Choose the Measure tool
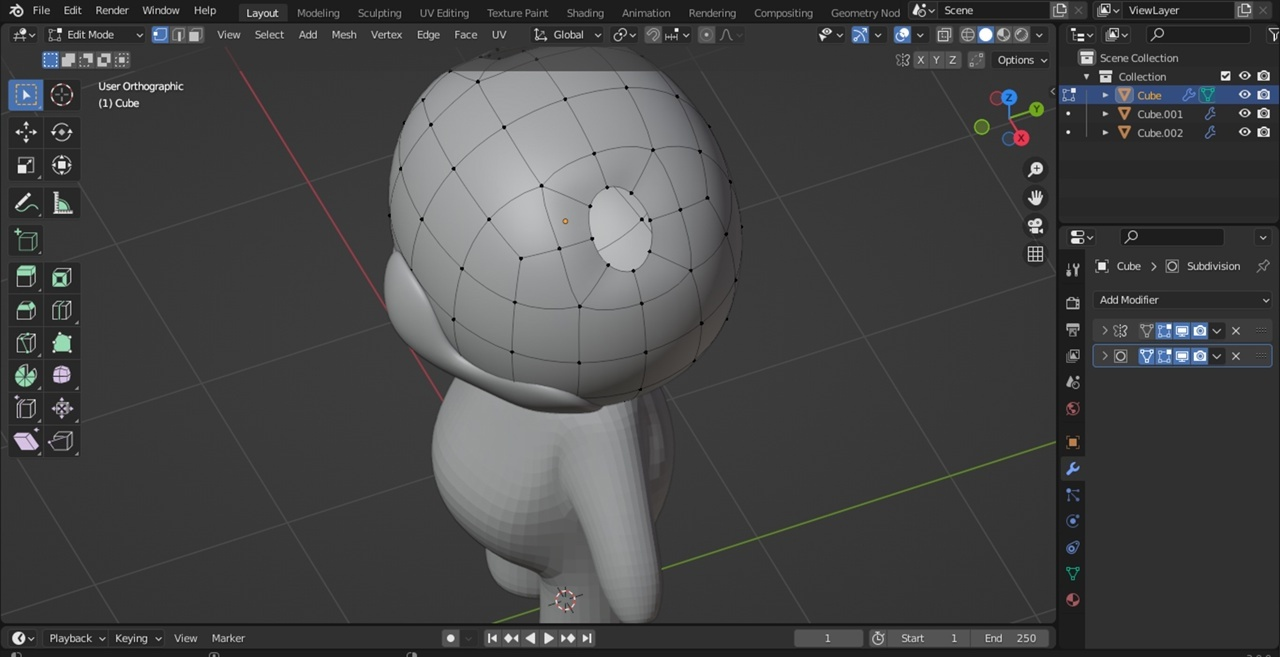Screen dimensions: 1280x657 point(62,204)
